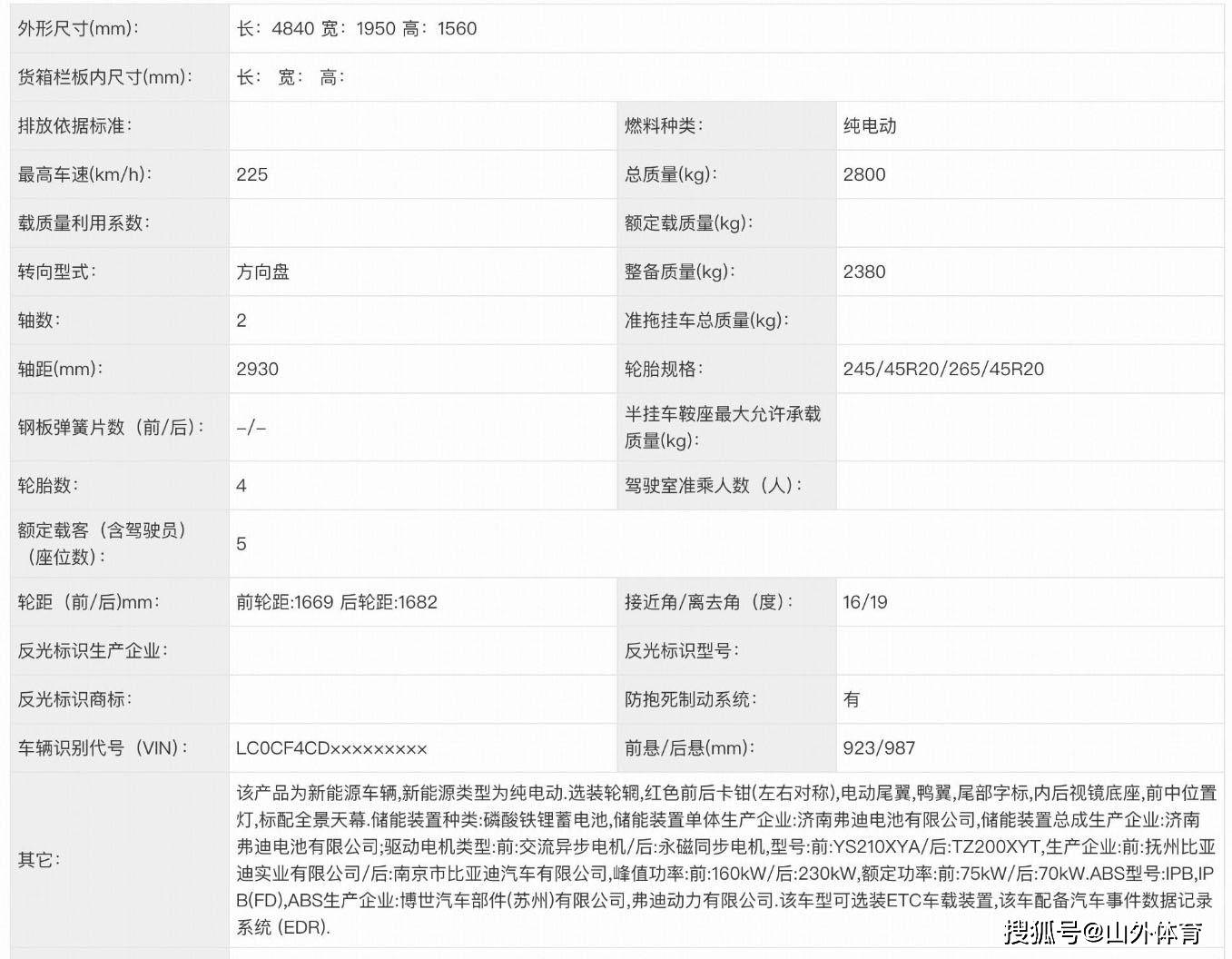This screenshot has height=959, width=1232.
Task: Select the dimensions value 长:4840 宽:1950 高:1560
Action: pos(356,28)
